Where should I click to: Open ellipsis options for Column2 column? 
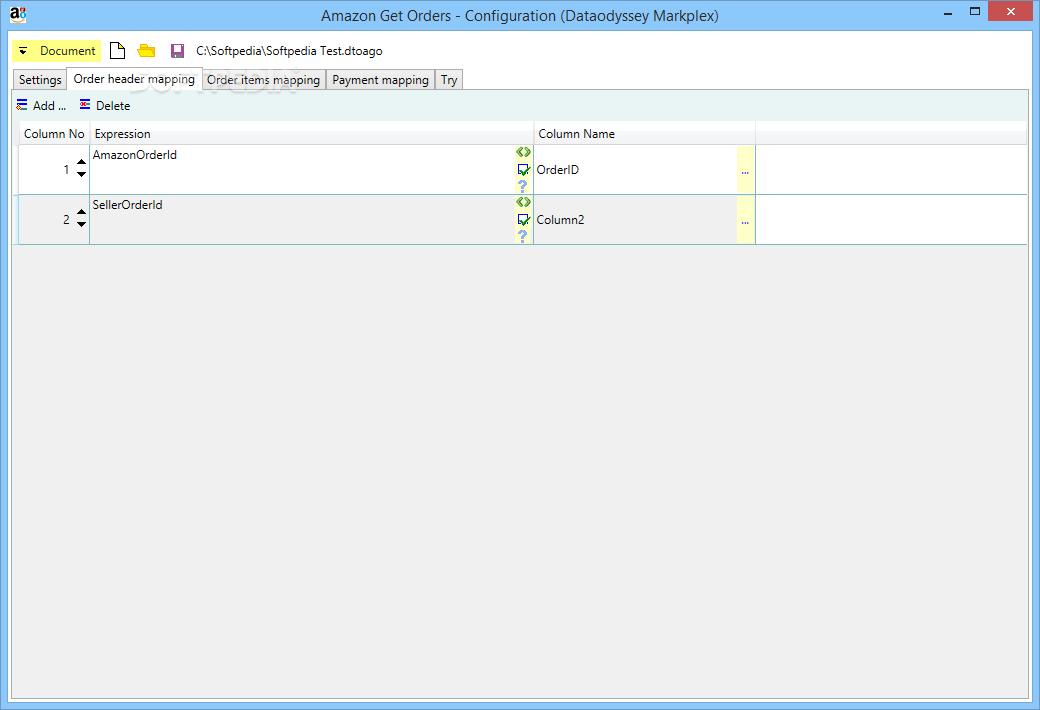coord(746,220)
